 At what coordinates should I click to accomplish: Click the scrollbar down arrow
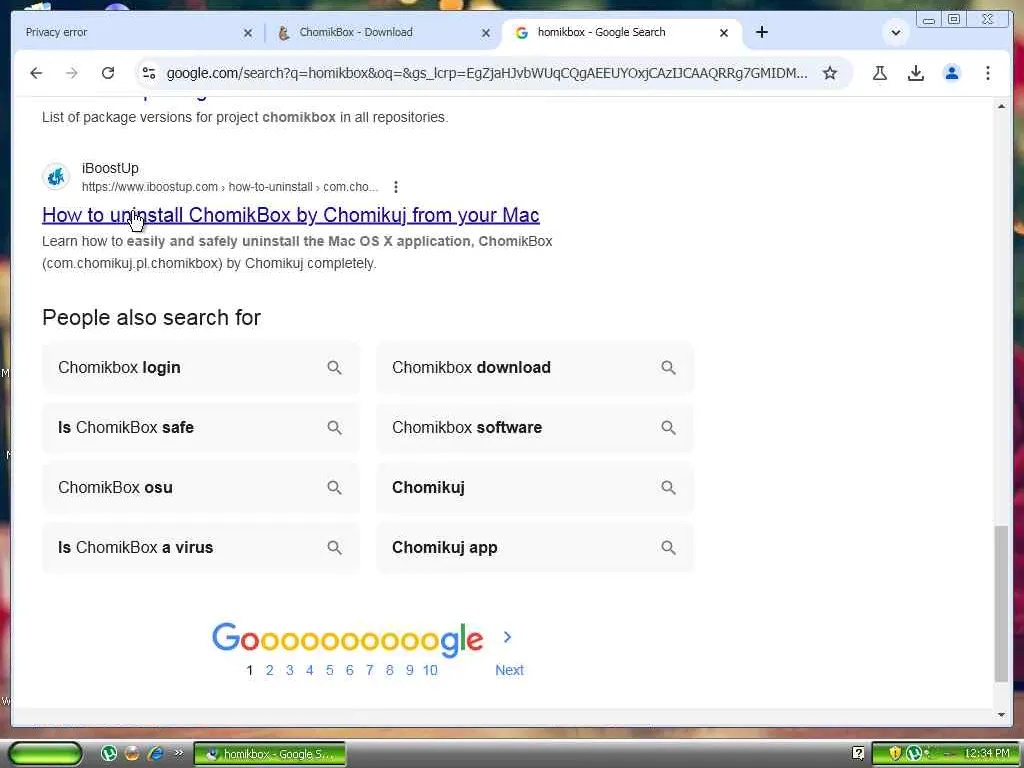[x=1001, y=714]
